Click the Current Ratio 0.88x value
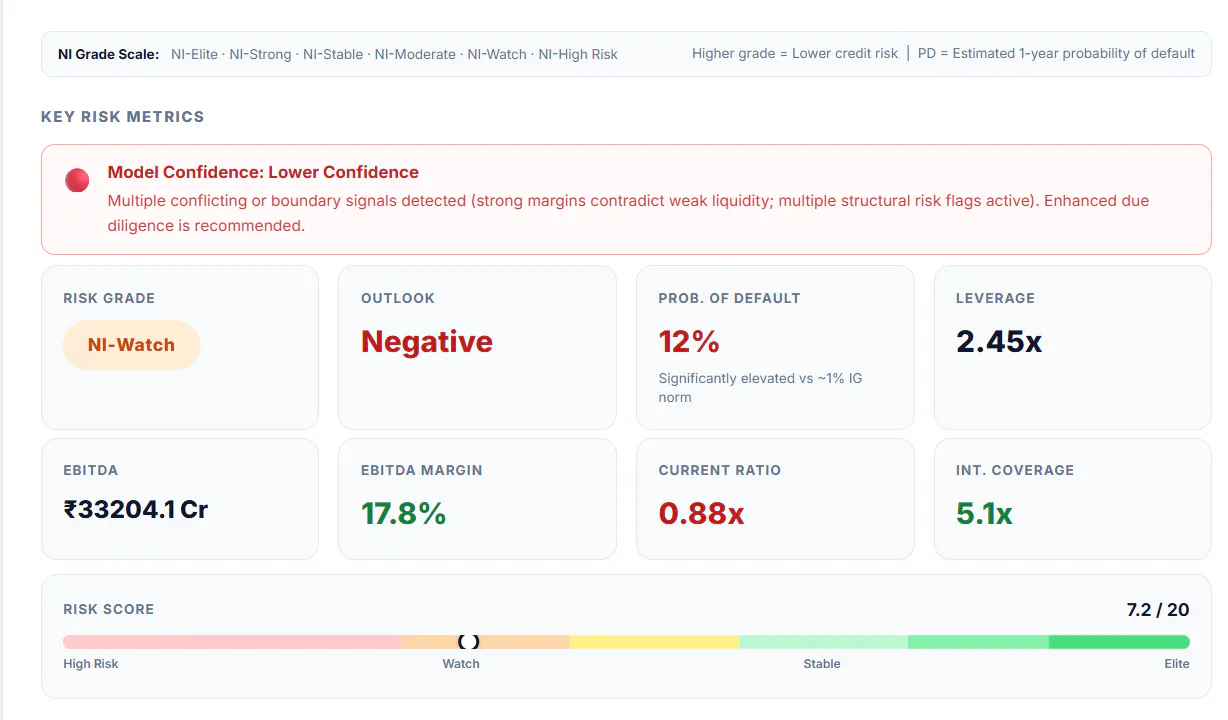Viewport: 1228px width, 720px height. (701, 514)
